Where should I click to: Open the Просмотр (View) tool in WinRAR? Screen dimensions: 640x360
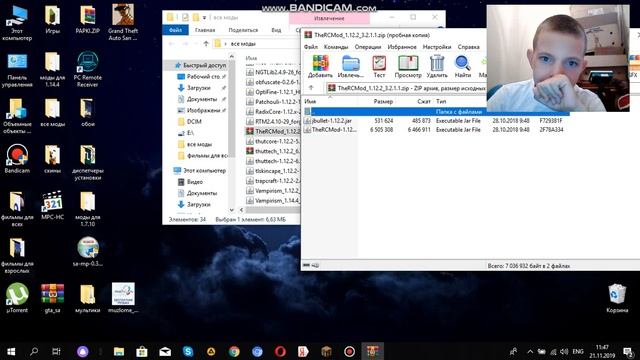[x=408, y=67]
